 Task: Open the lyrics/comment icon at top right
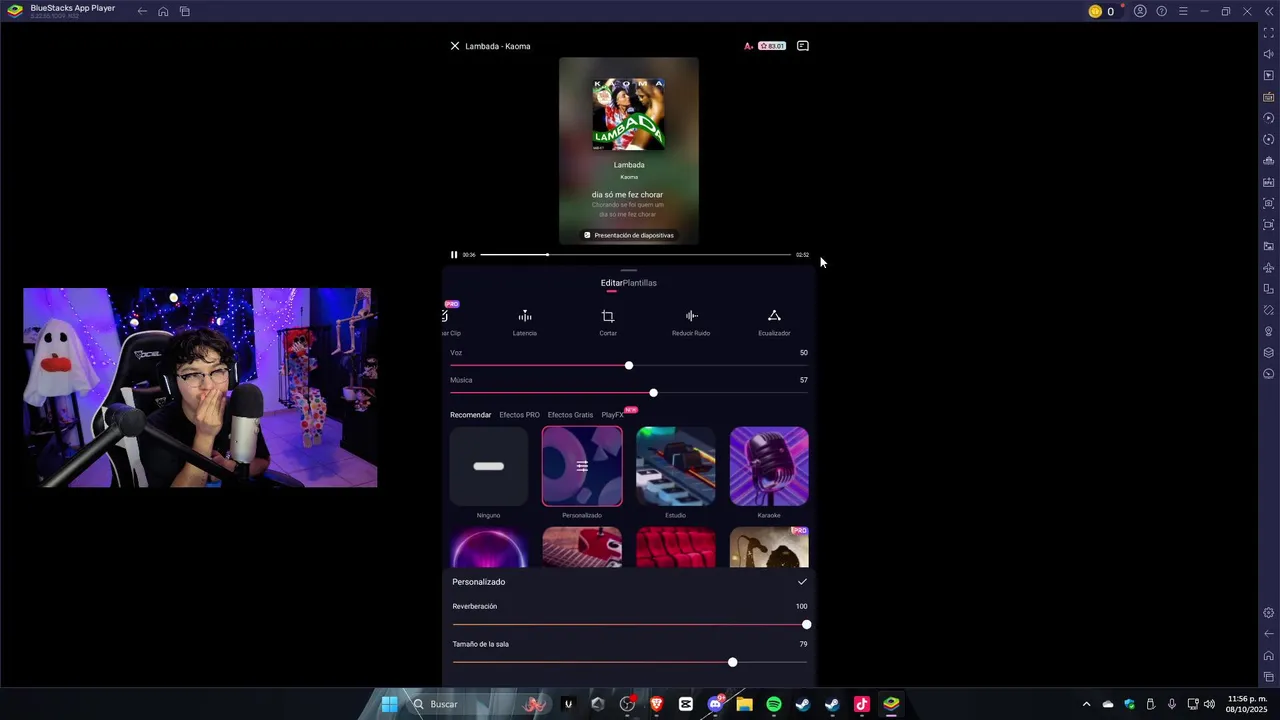803,46
